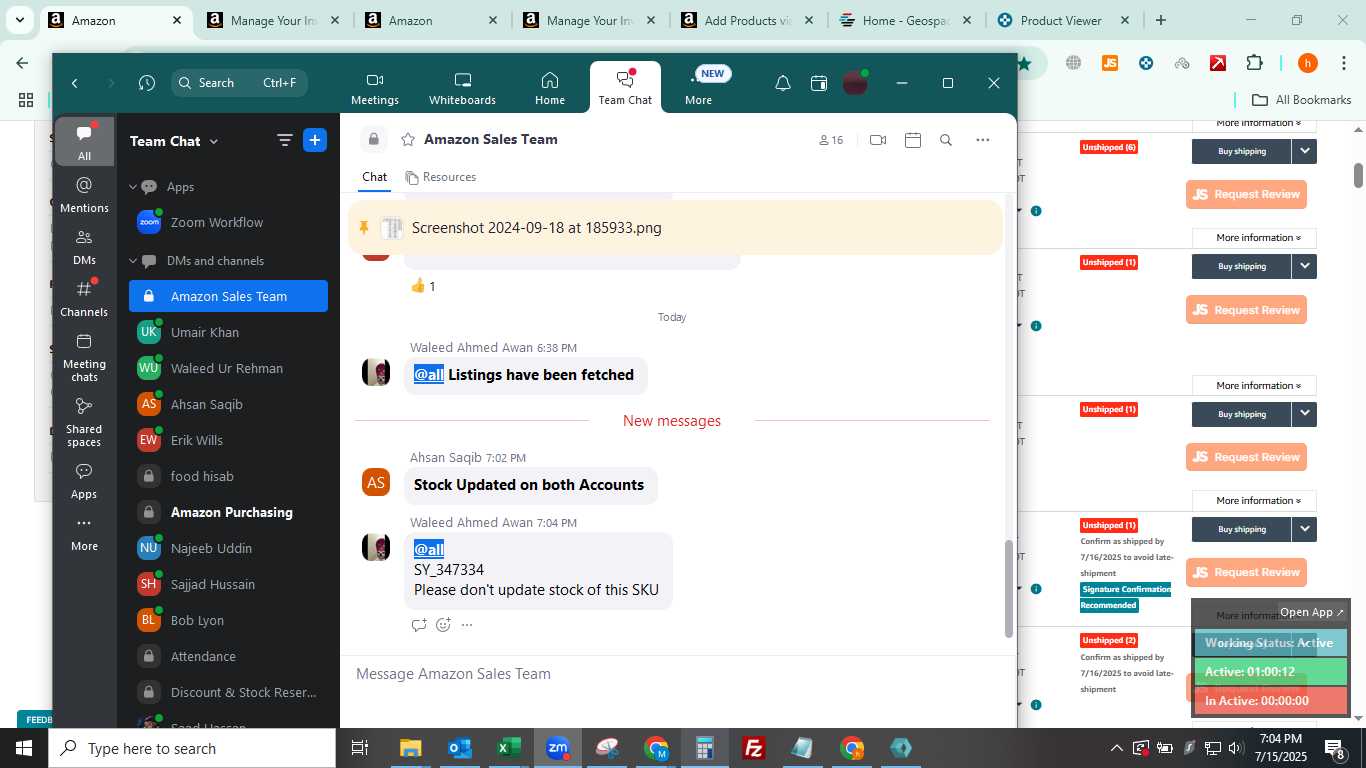View 16 members of channel
Viewport: 1366px width, 768px height.
pyautogui.click(x=831, y=140)
